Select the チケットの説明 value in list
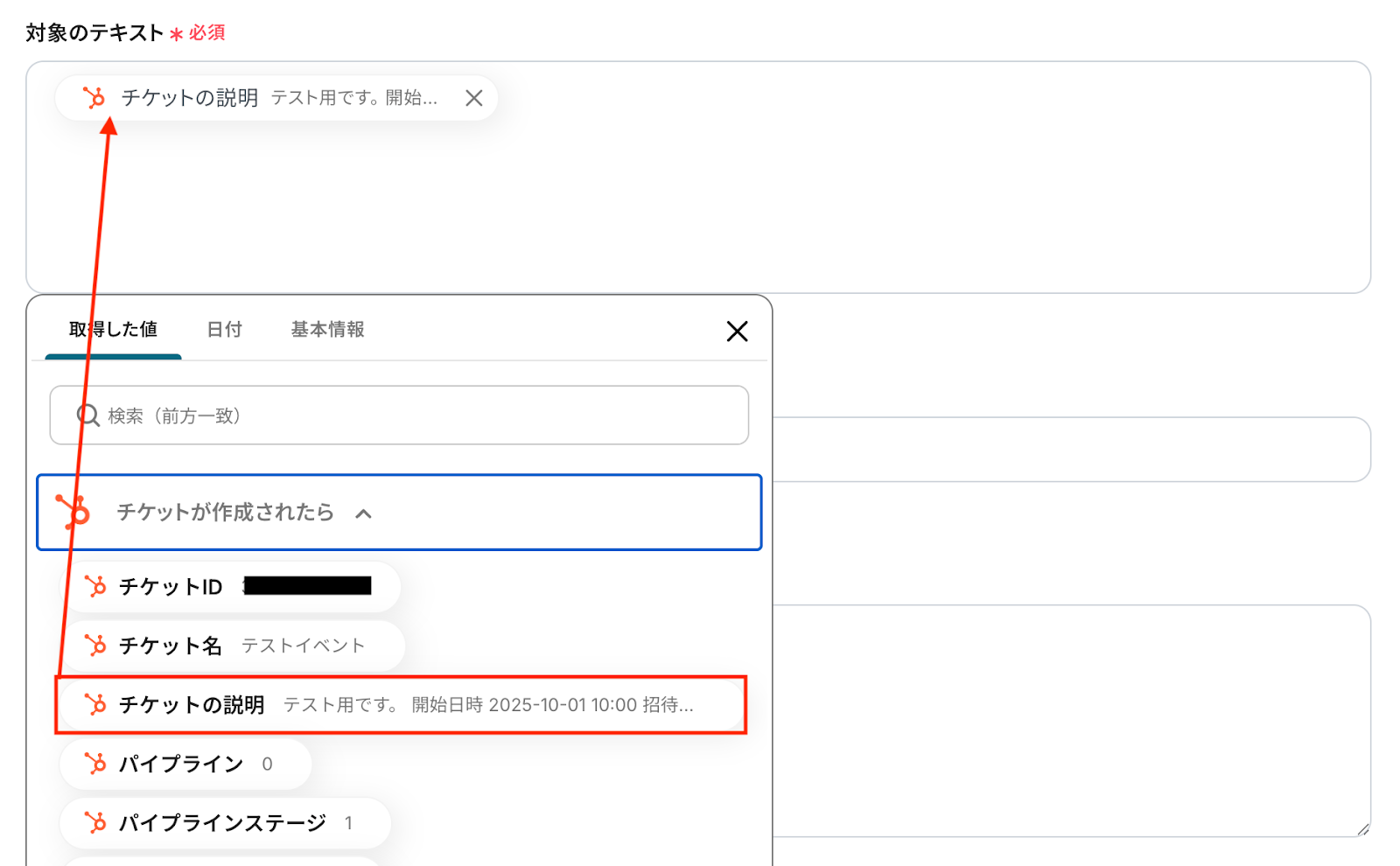1400x866 pixels. 400,705
